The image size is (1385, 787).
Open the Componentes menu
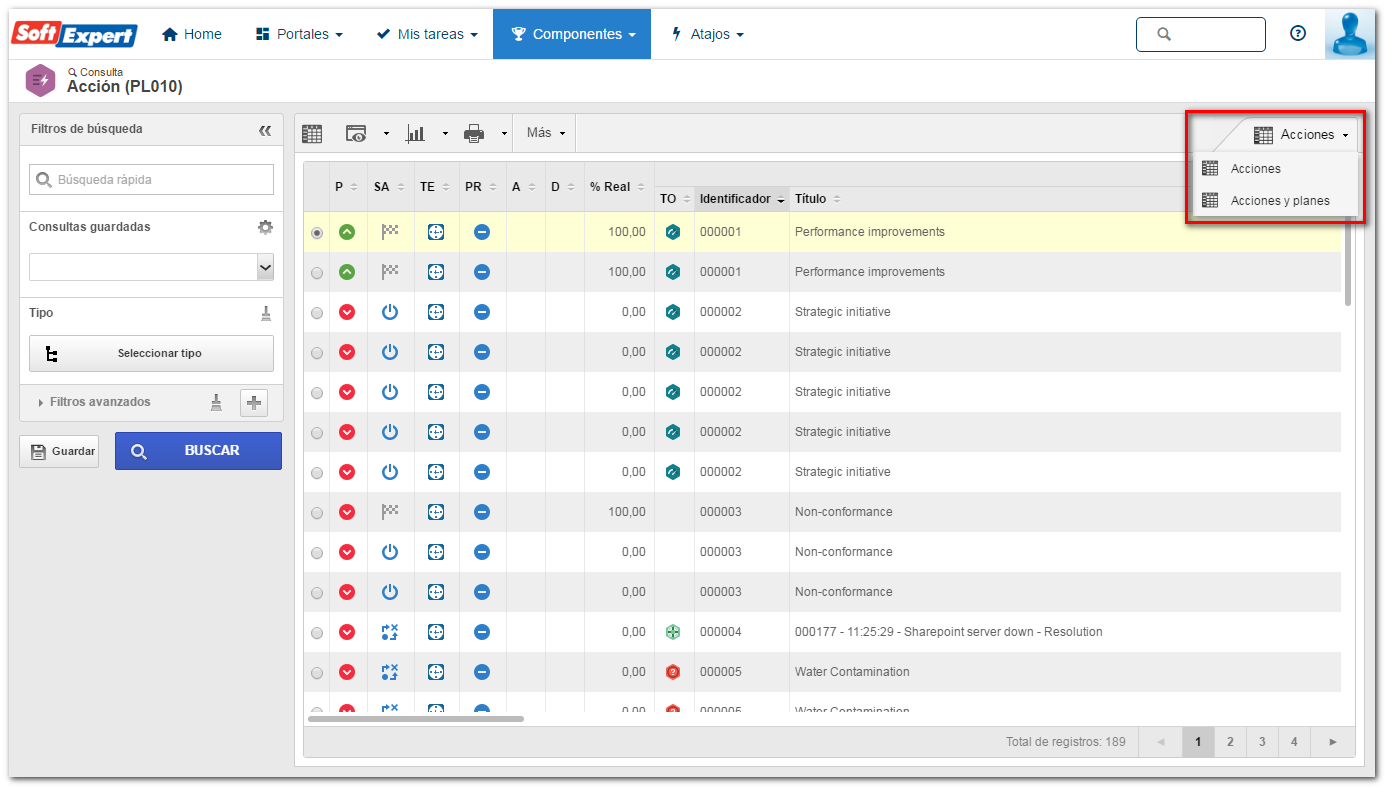572,34
